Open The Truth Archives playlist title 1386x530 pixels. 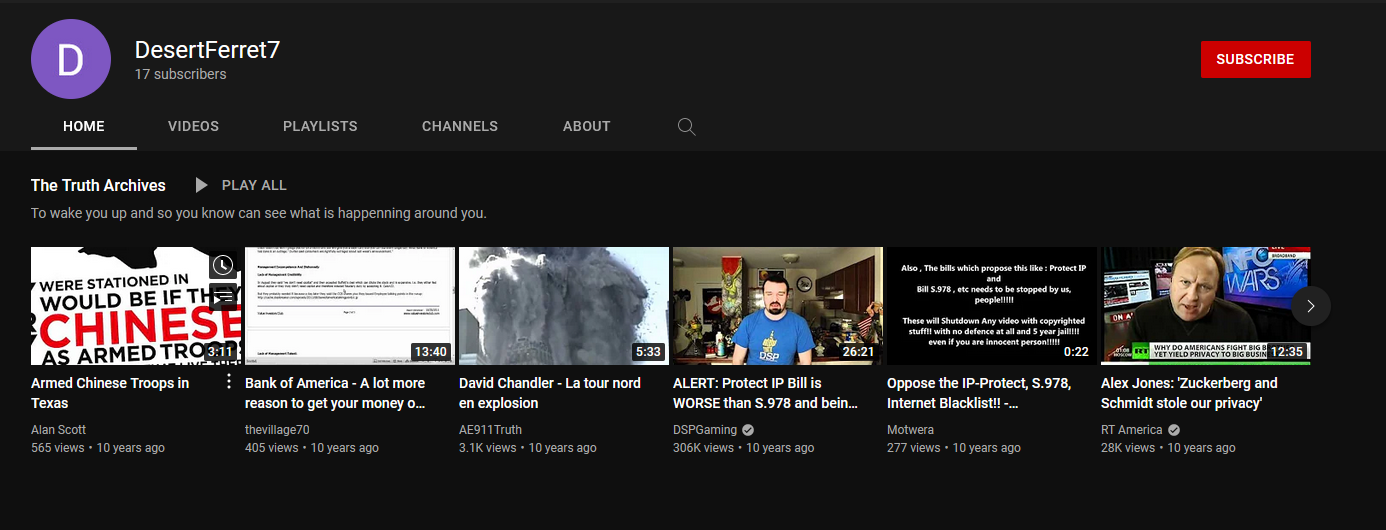pos(98,185)
